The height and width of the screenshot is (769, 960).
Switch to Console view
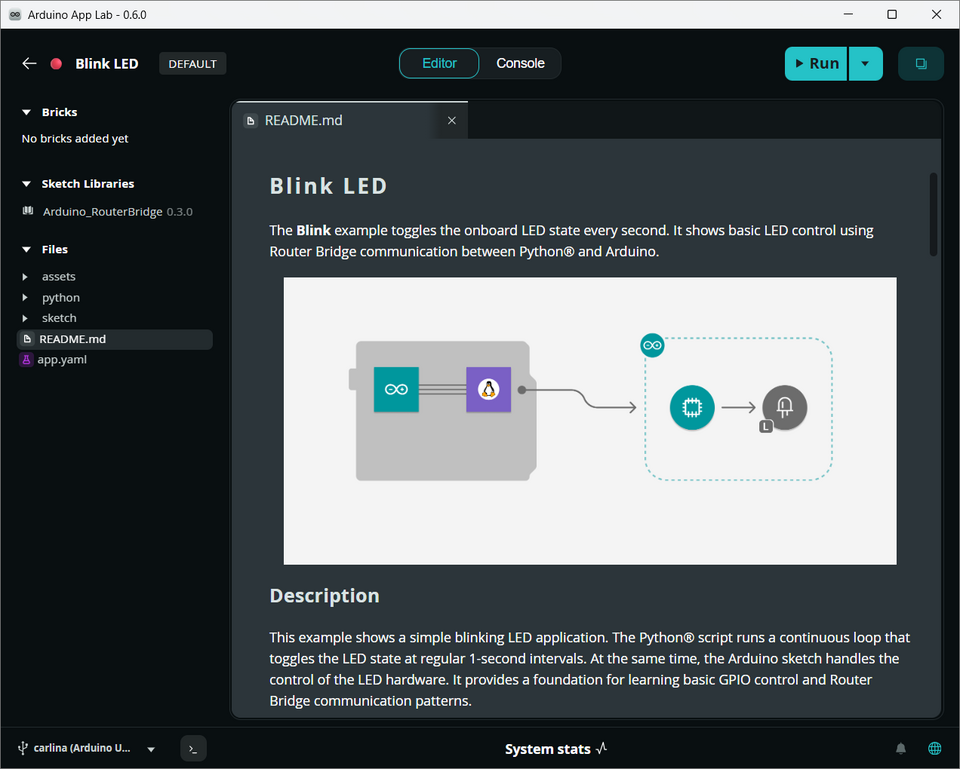[x=520, y=64]
